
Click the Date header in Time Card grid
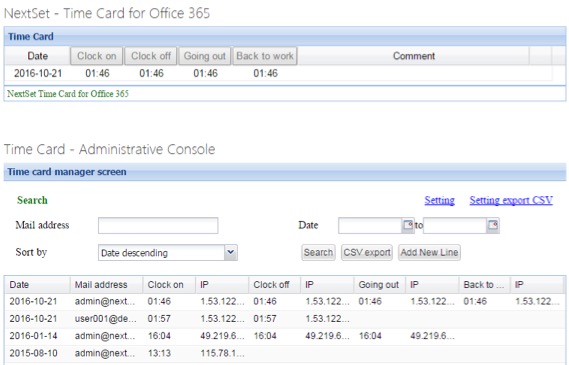click(x=38, y=56)
